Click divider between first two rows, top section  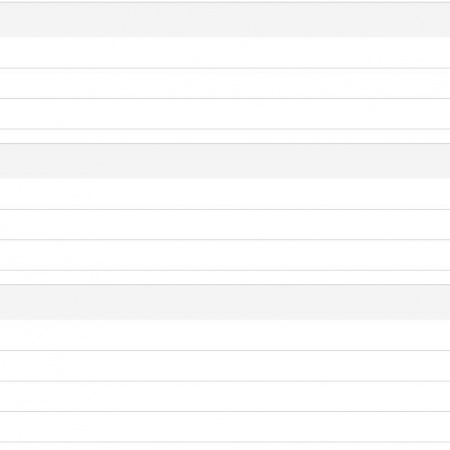(225, 68)
